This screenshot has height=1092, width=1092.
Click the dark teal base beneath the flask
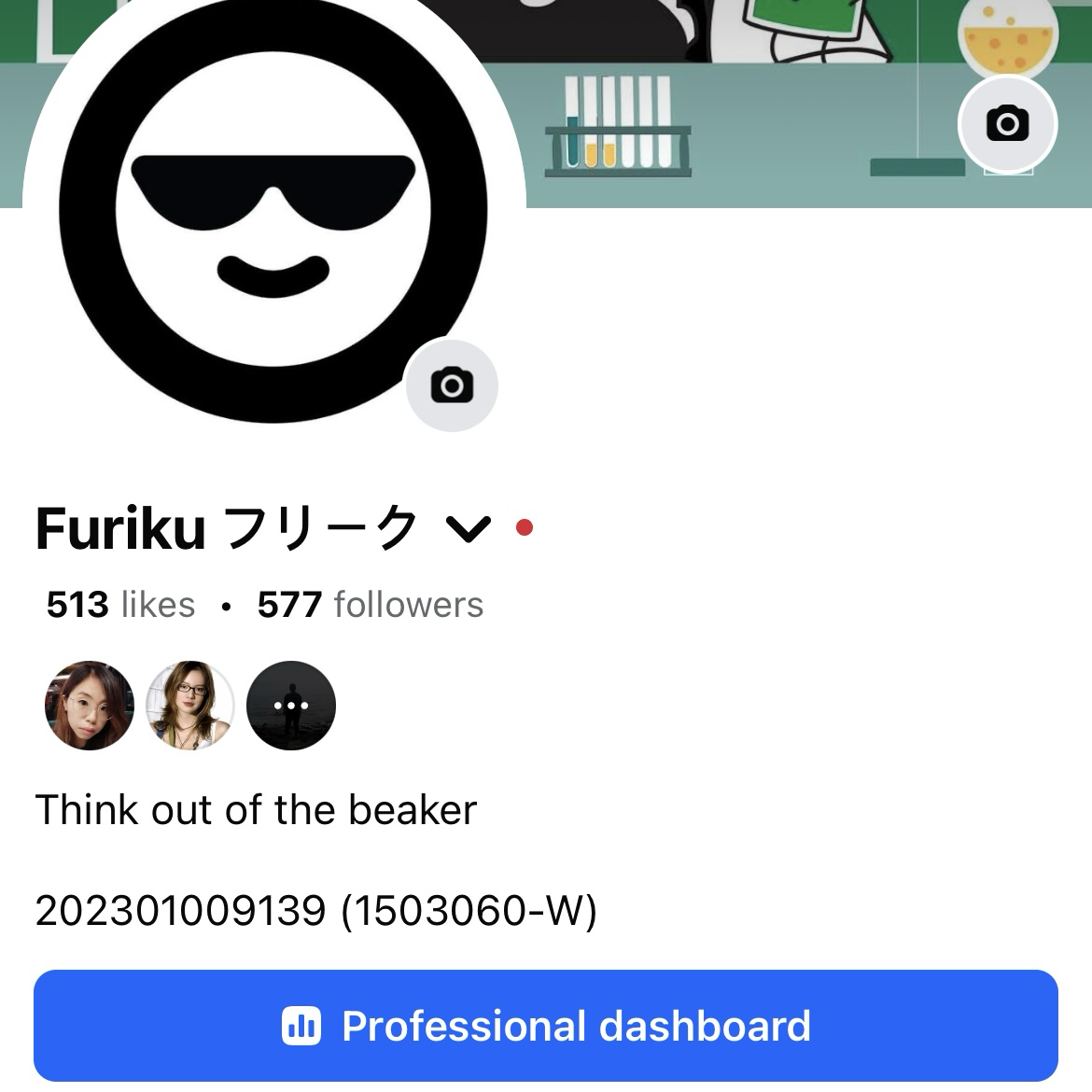tap(917, 167)
